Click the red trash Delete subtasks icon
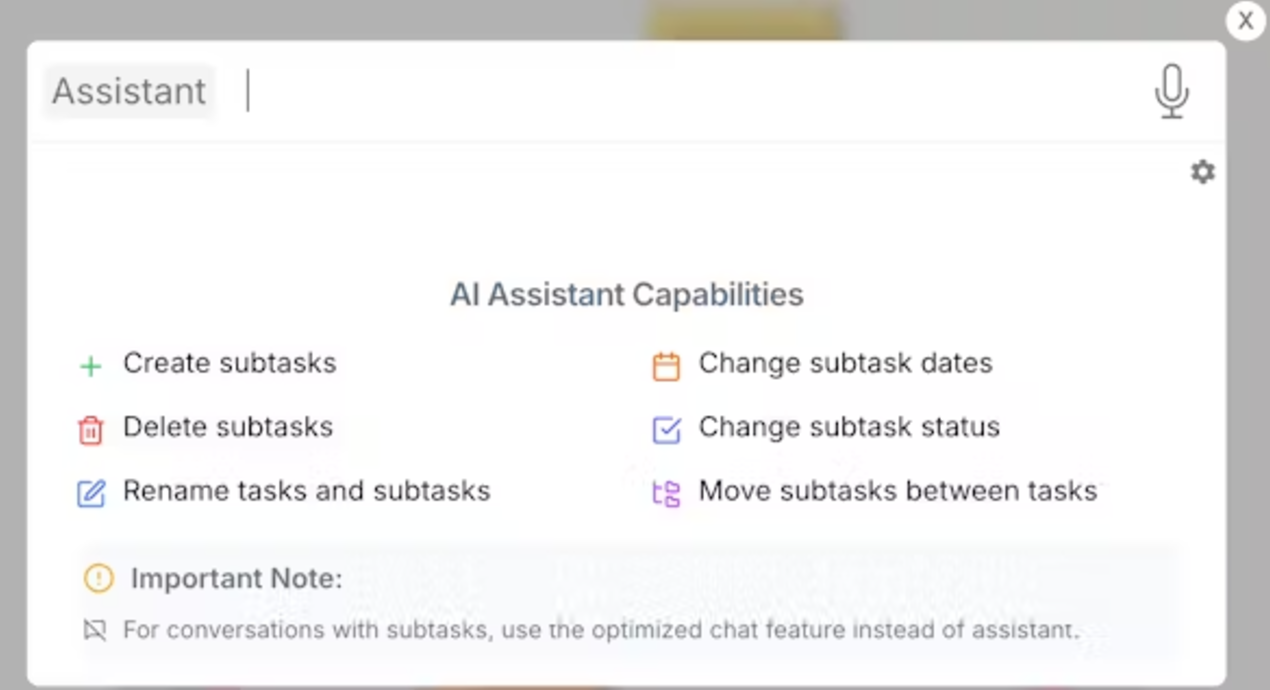This screenshot has height=690, width=1270. point(91,430)
